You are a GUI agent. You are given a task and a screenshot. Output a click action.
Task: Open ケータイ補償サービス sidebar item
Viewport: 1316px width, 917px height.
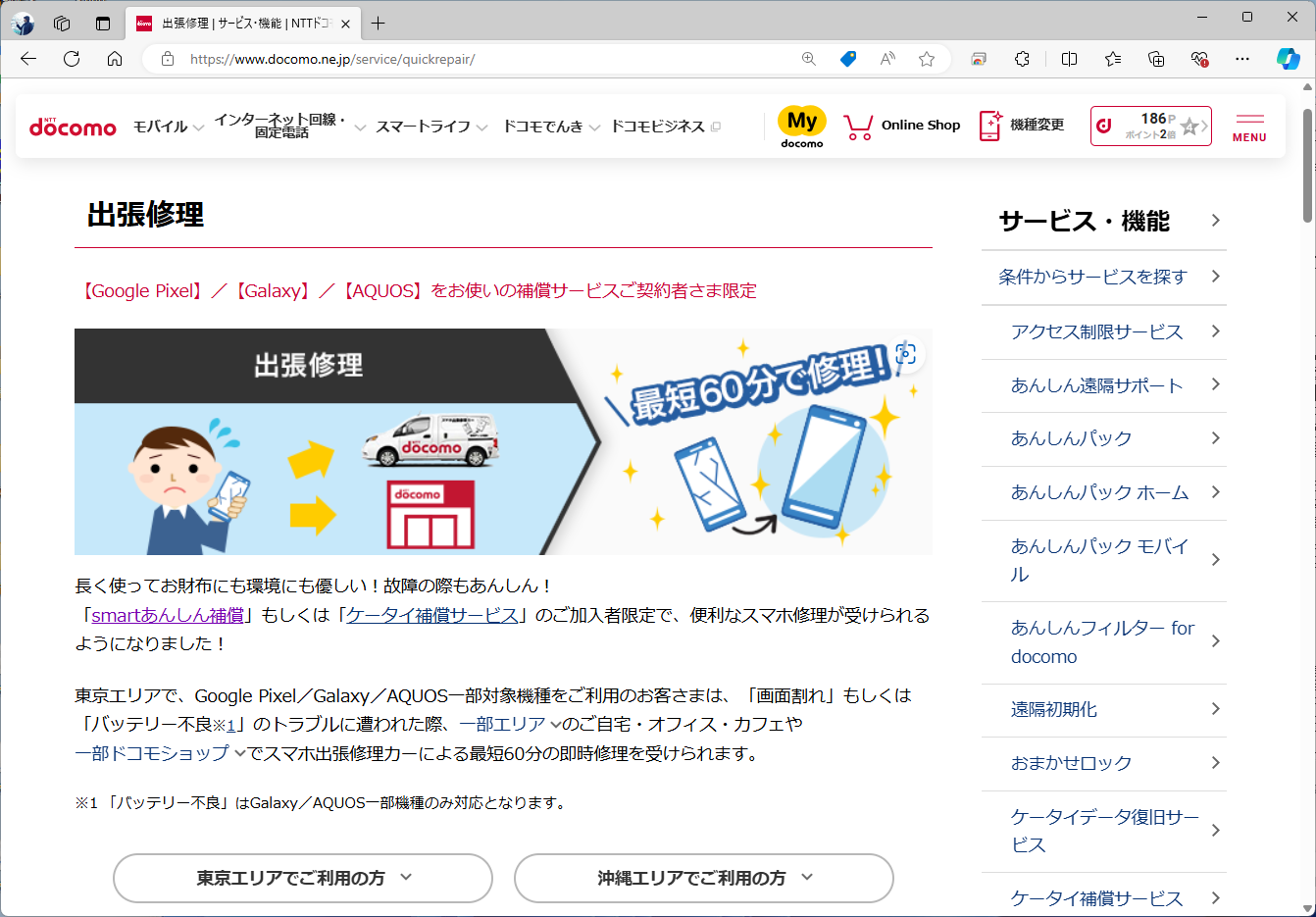pyautogui.click(x=1104, y=897)
